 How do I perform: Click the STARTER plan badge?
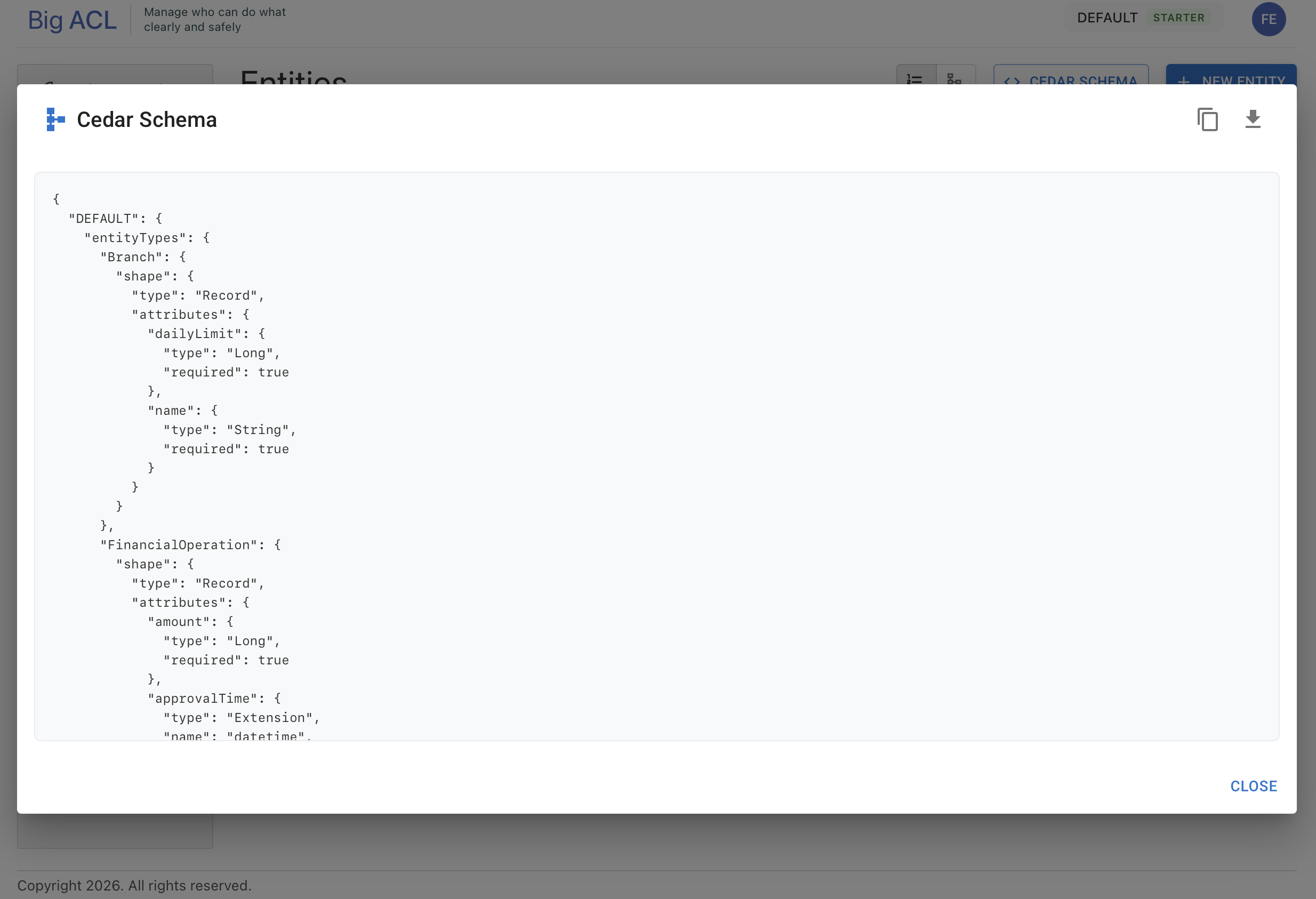click(x=1178, y=18)
